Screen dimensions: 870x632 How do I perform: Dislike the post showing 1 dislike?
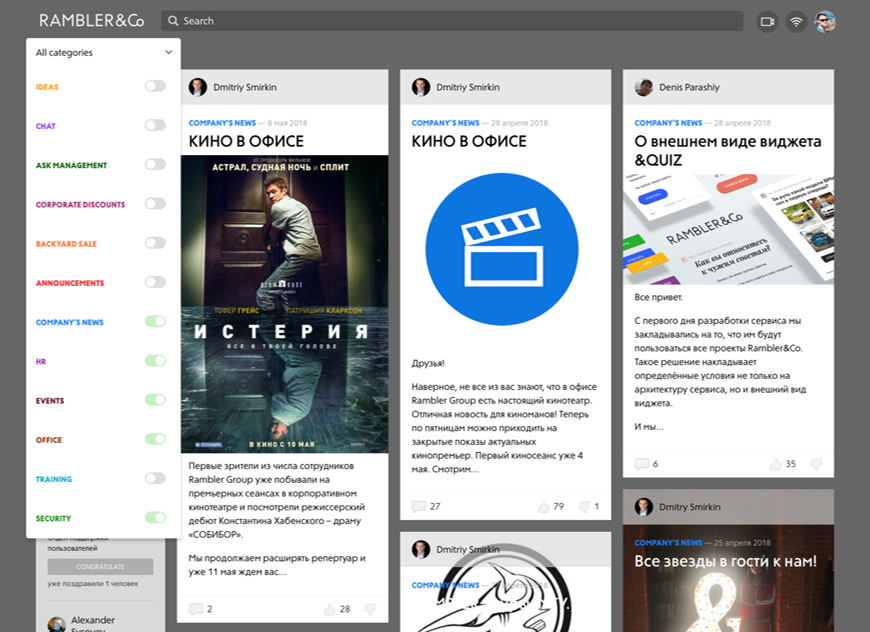point(584,506)
